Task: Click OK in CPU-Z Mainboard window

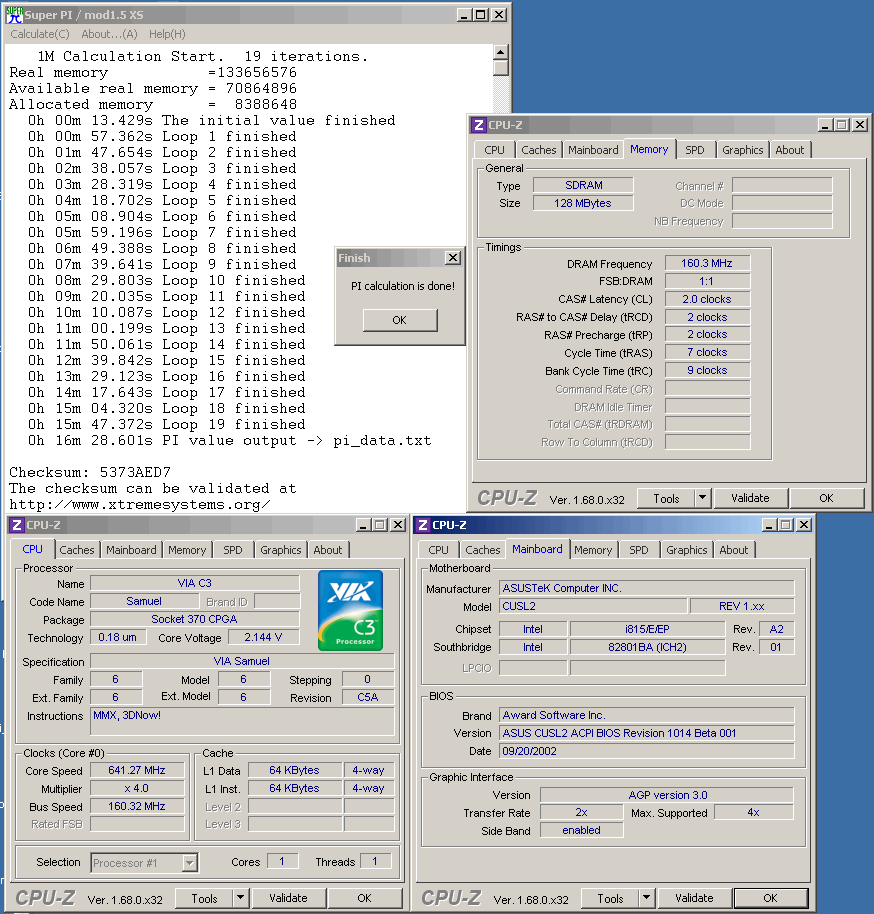Action: pos(770,898)
